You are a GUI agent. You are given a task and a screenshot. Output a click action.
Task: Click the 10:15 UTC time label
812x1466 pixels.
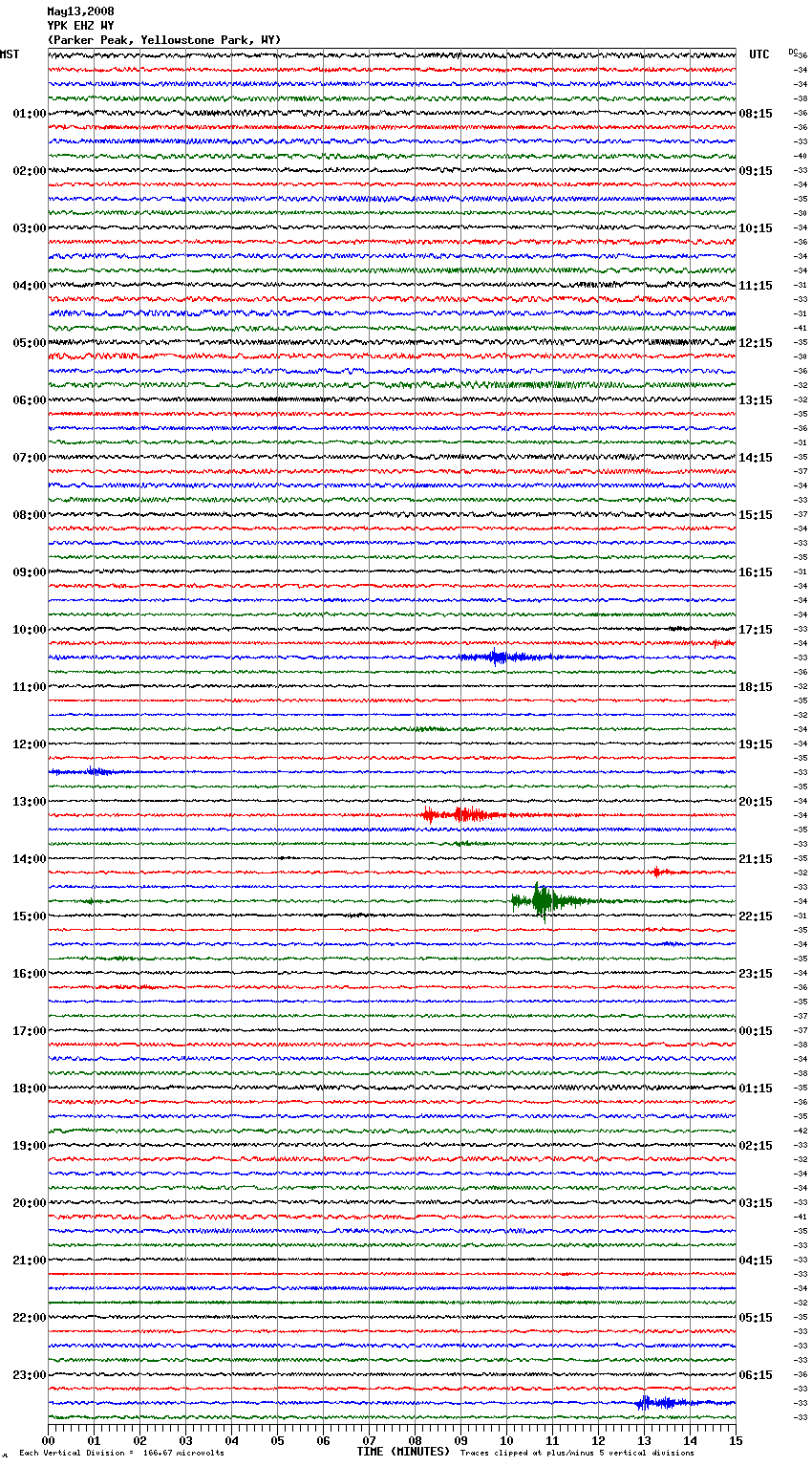(756, 228)
